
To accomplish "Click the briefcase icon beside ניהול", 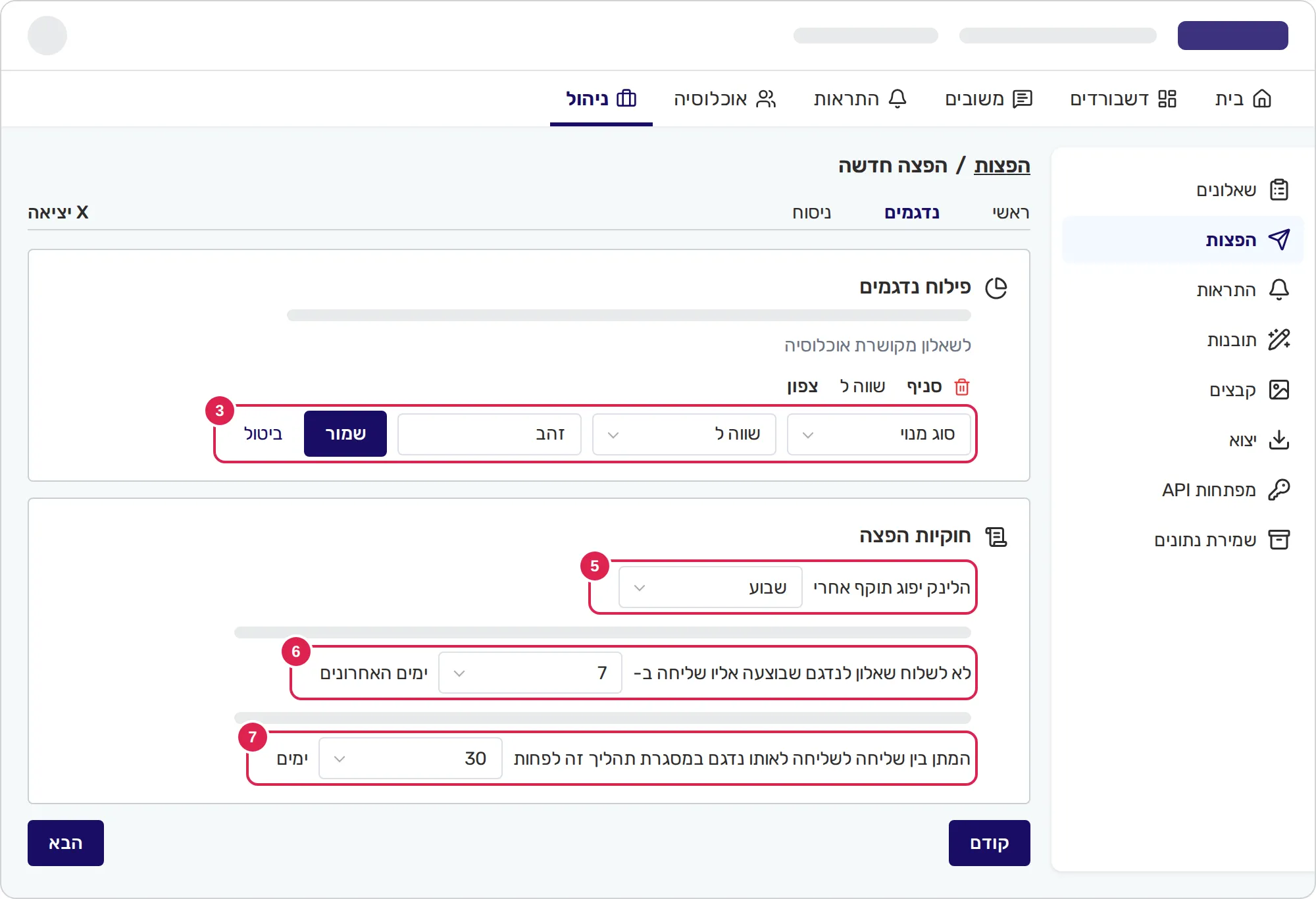I will click(x=626, y=99).
